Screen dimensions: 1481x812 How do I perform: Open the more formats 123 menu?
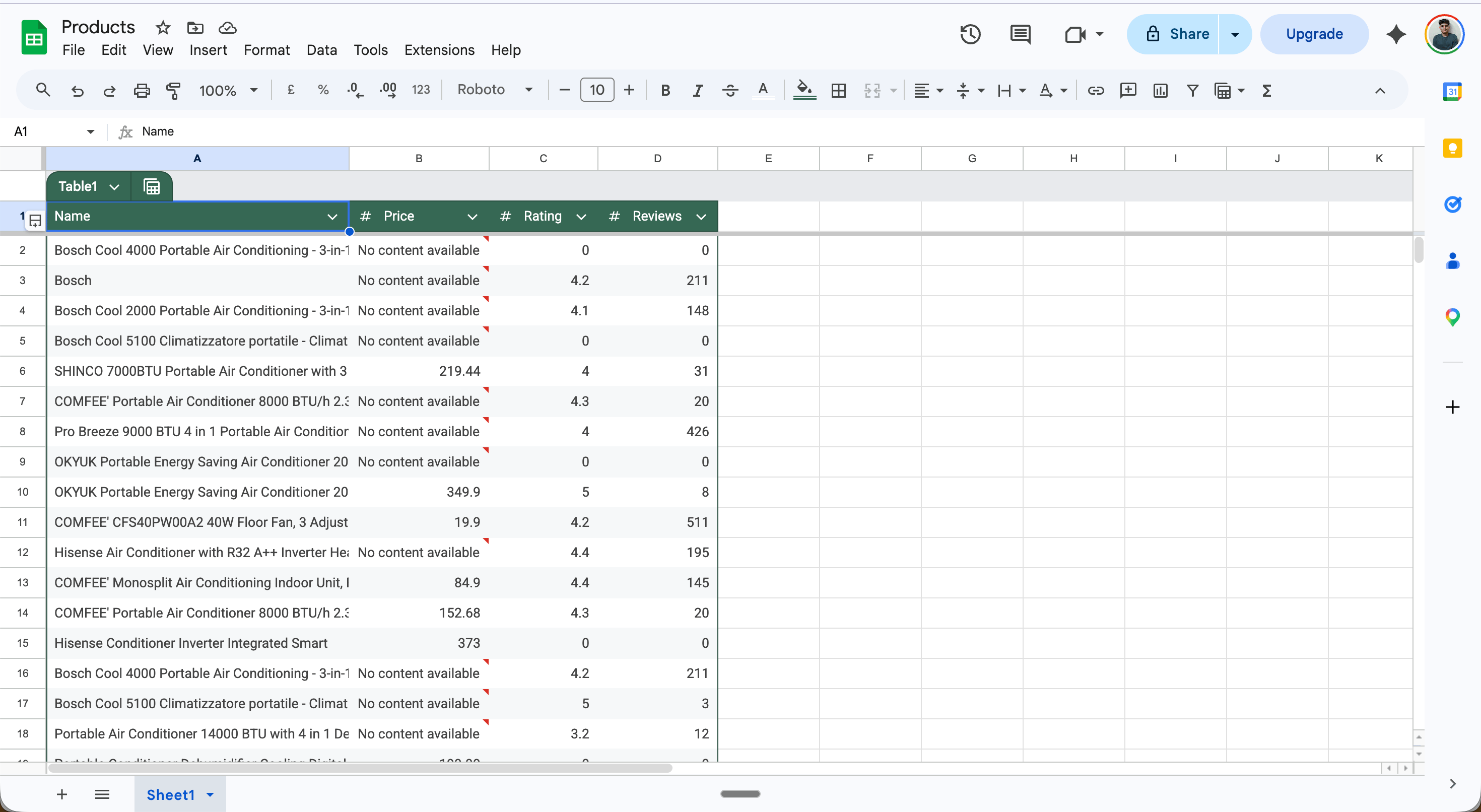pos(421,90)
